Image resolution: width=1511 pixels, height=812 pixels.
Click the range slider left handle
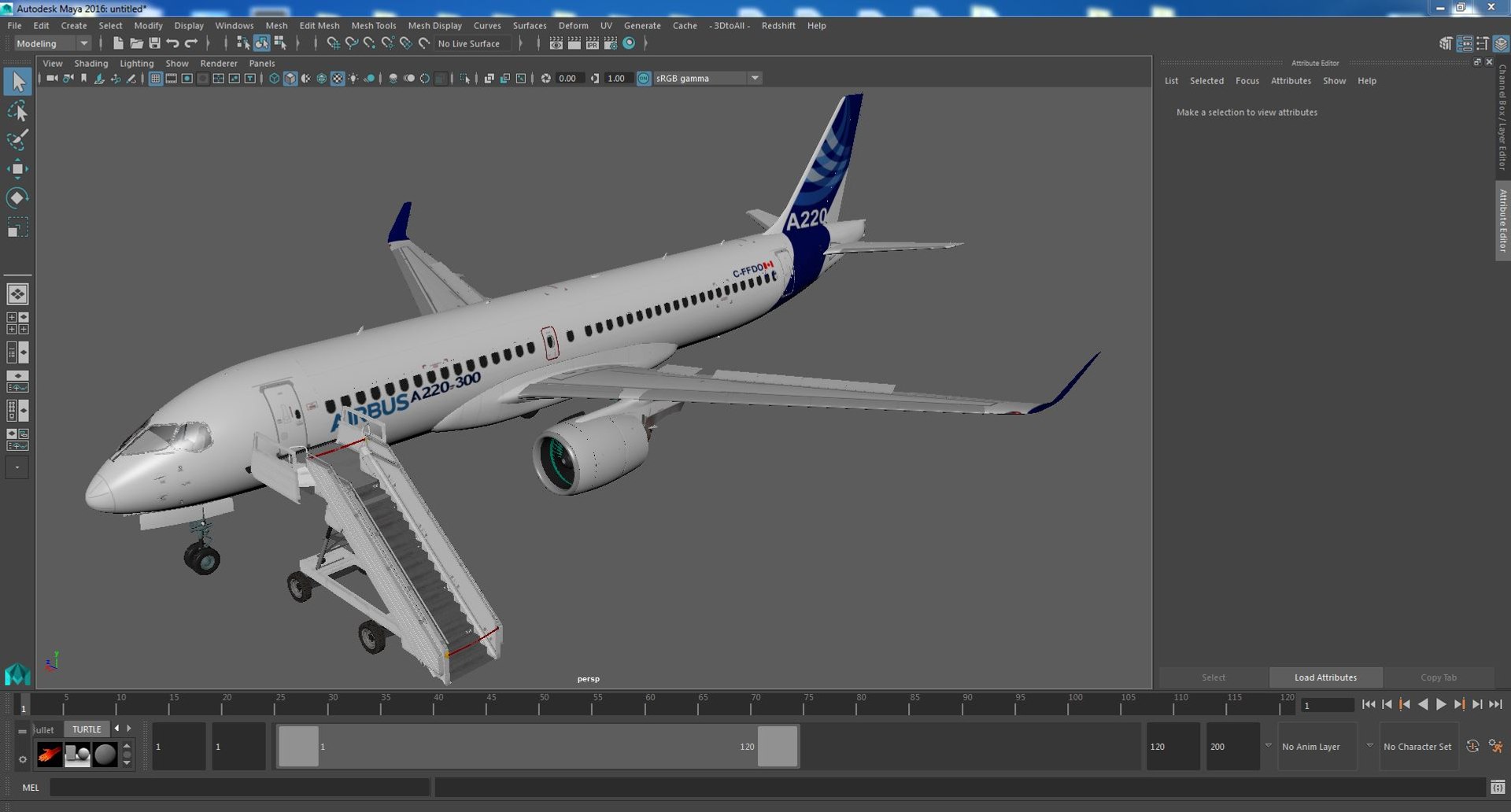(298, 746)
